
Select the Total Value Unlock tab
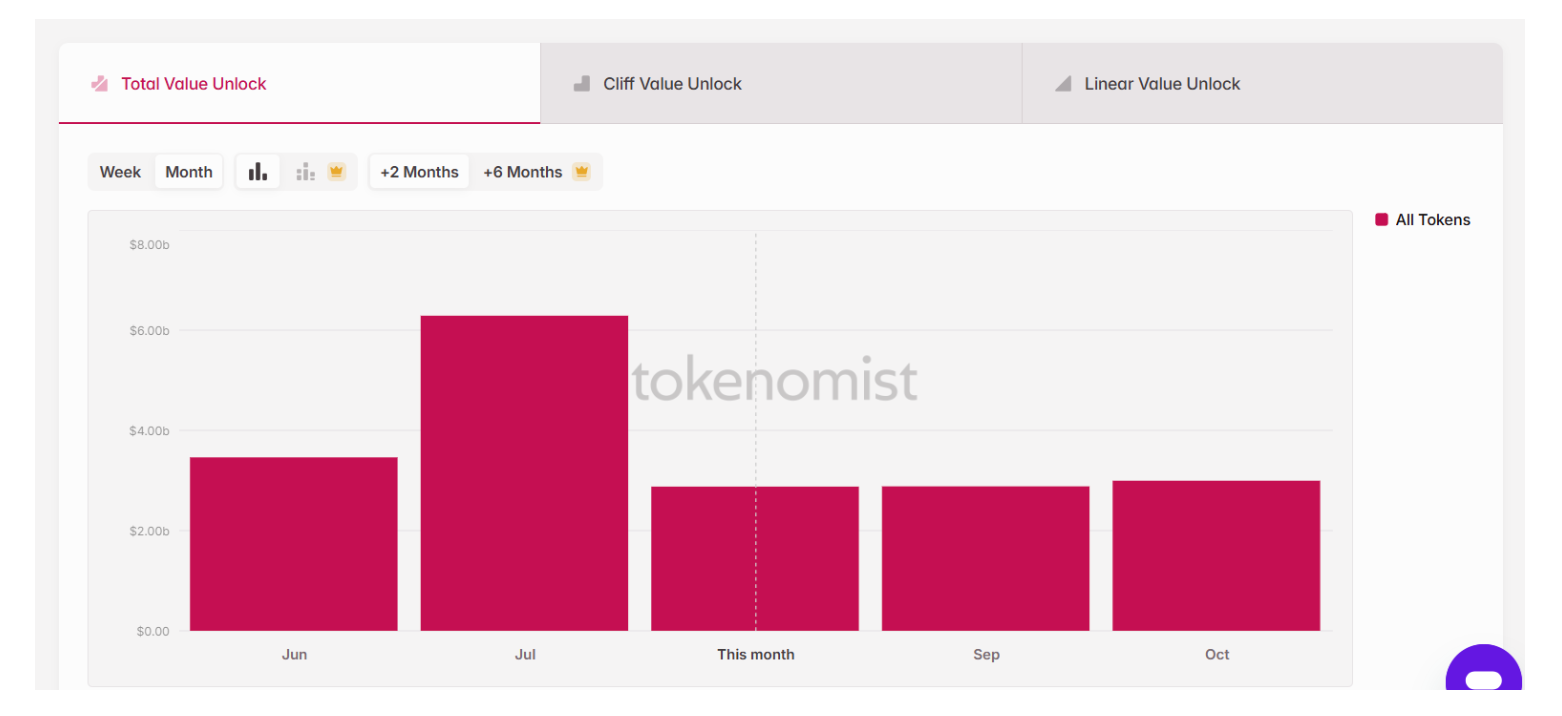click(194, 84)
